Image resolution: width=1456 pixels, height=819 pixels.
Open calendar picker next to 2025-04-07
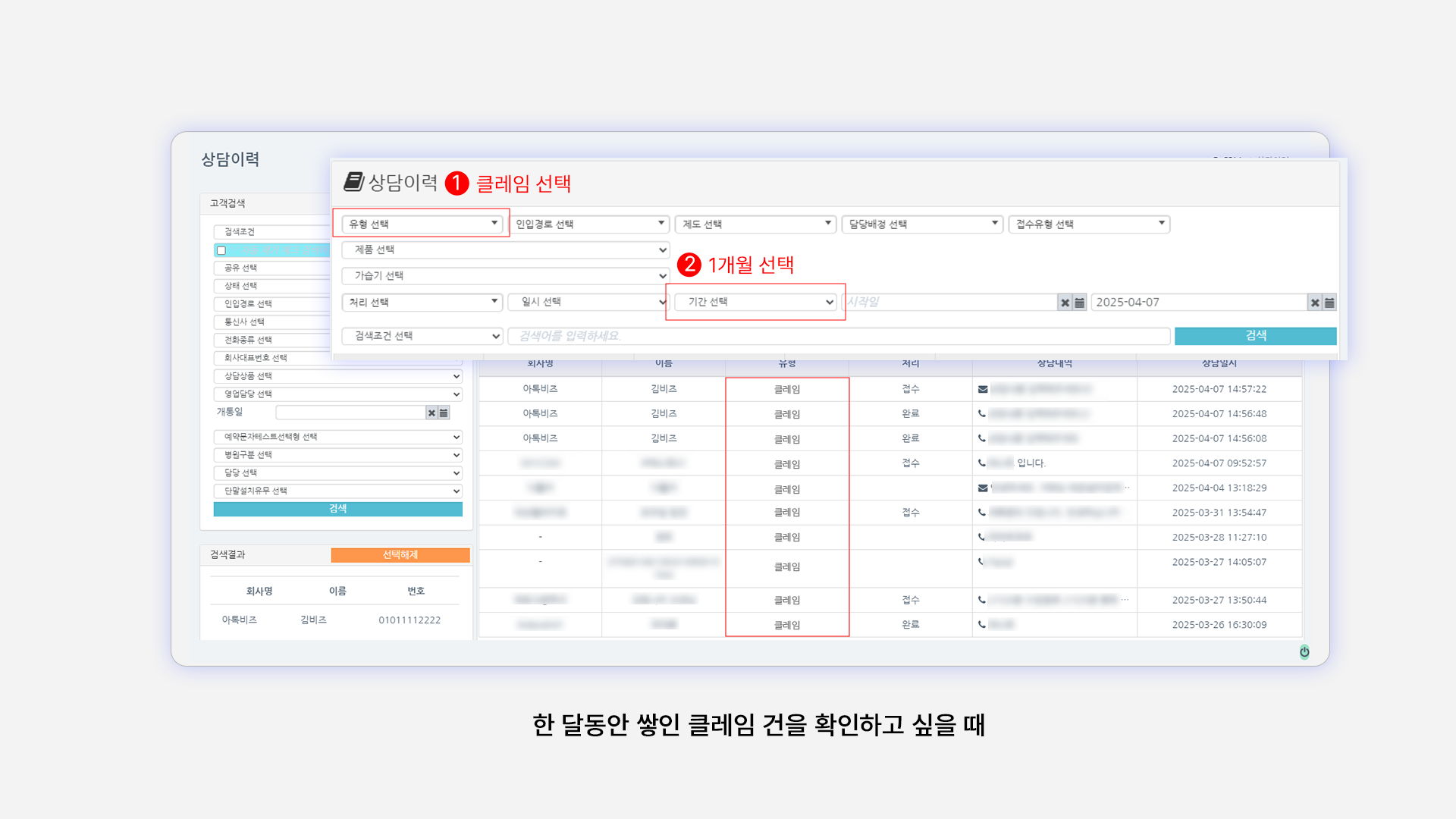(1329, 303)
